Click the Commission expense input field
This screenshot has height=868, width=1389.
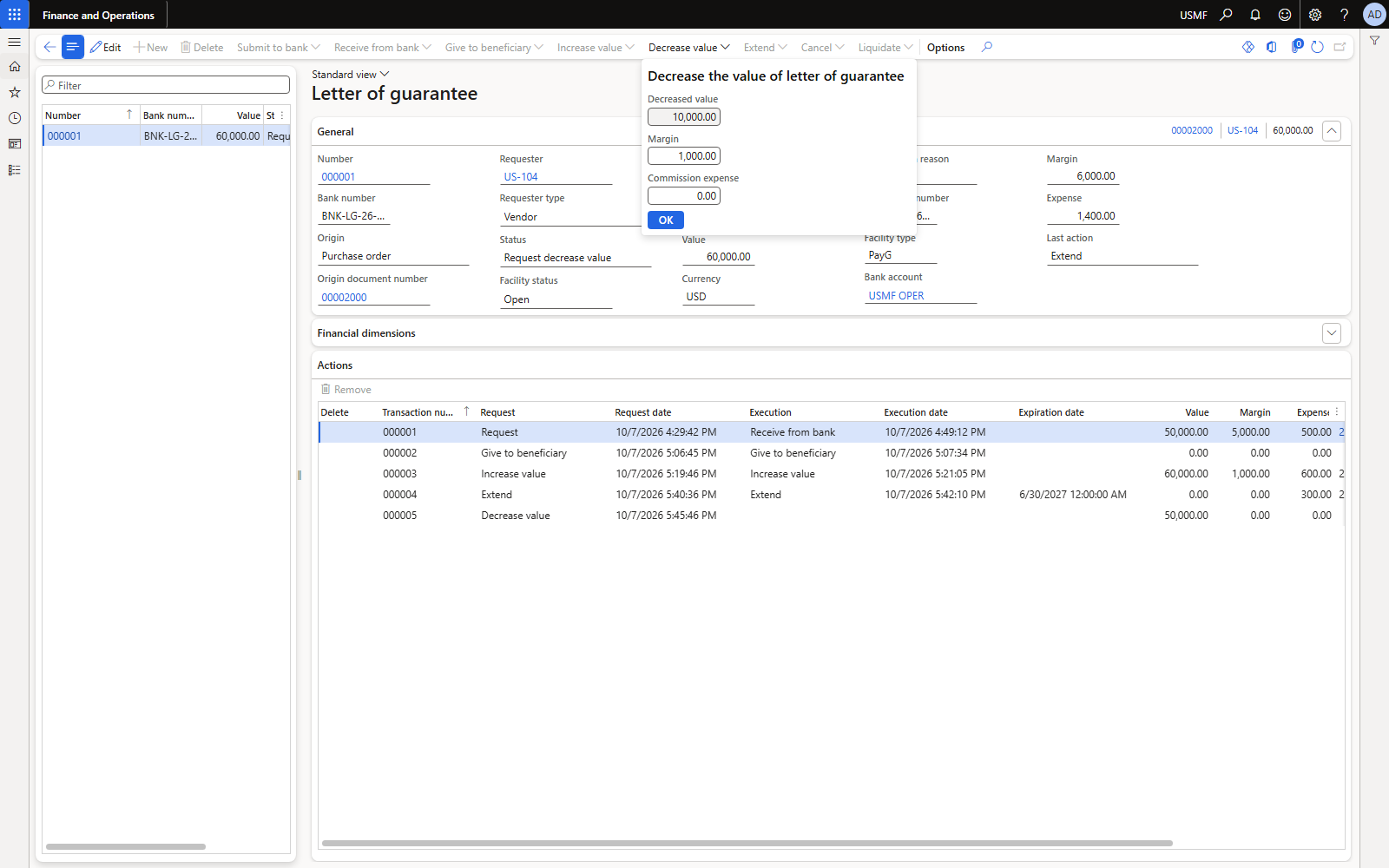coord(684,196)
